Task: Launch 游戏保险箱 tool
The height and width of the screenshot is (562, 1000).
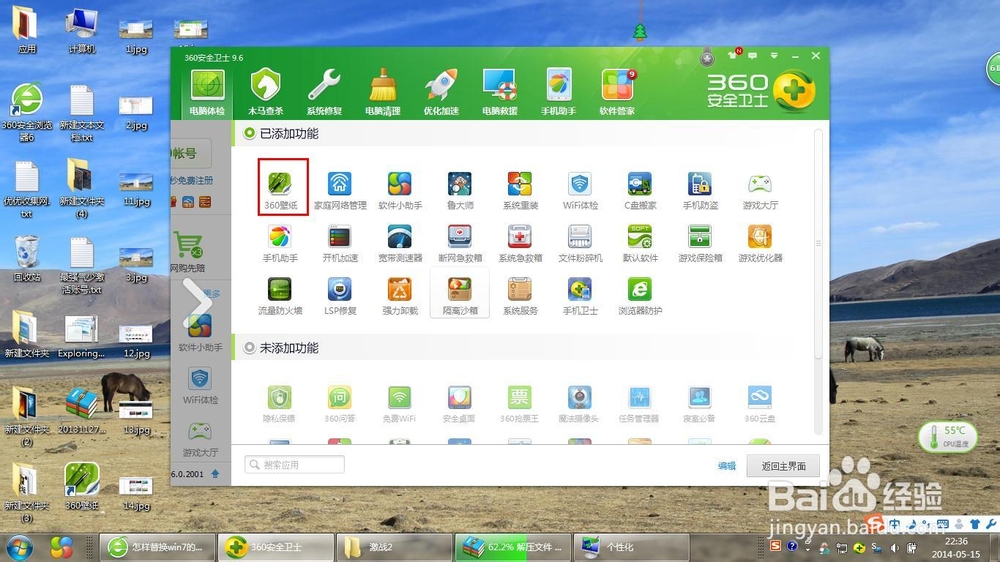Action: (x=700, y=243)
